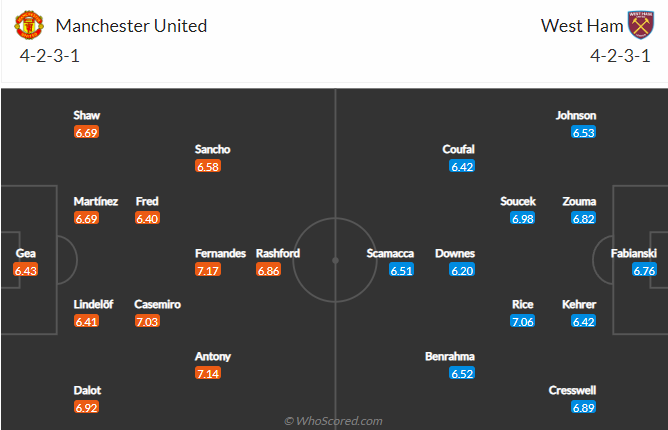Viewport: 668px width, 430px height.
Task: Click Rashford's 6.86 rating badge
Action: (270, 270)
